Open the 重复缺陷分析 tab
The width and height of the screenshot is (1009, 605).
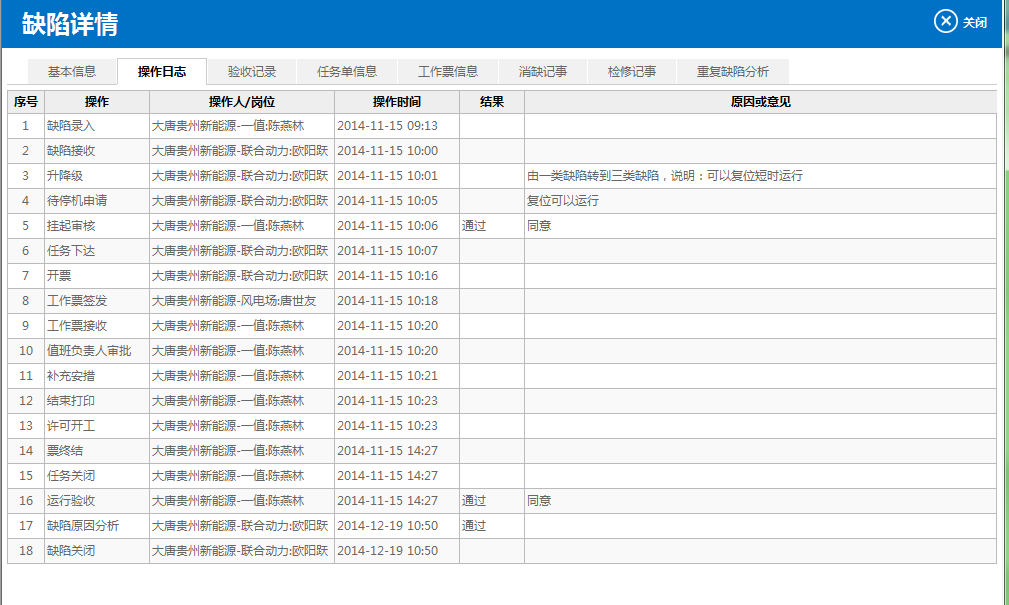(x=733, y=72)
